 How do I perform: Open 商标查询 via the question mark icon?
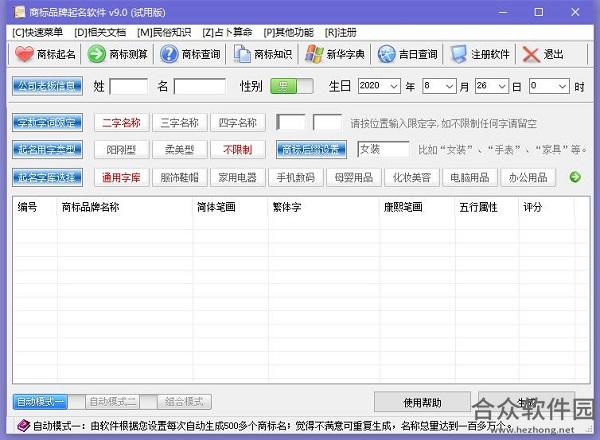(169, 54)
